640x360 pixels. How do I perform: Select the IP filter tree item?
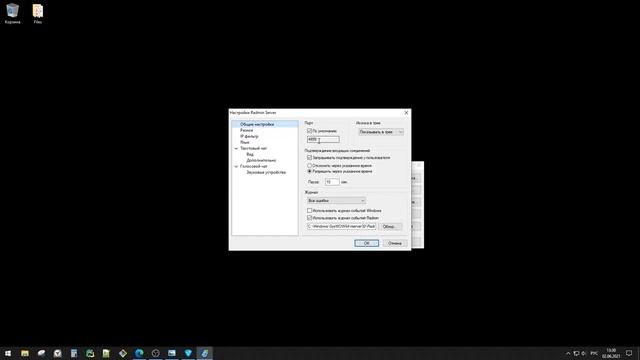click(x=249, y=136)
